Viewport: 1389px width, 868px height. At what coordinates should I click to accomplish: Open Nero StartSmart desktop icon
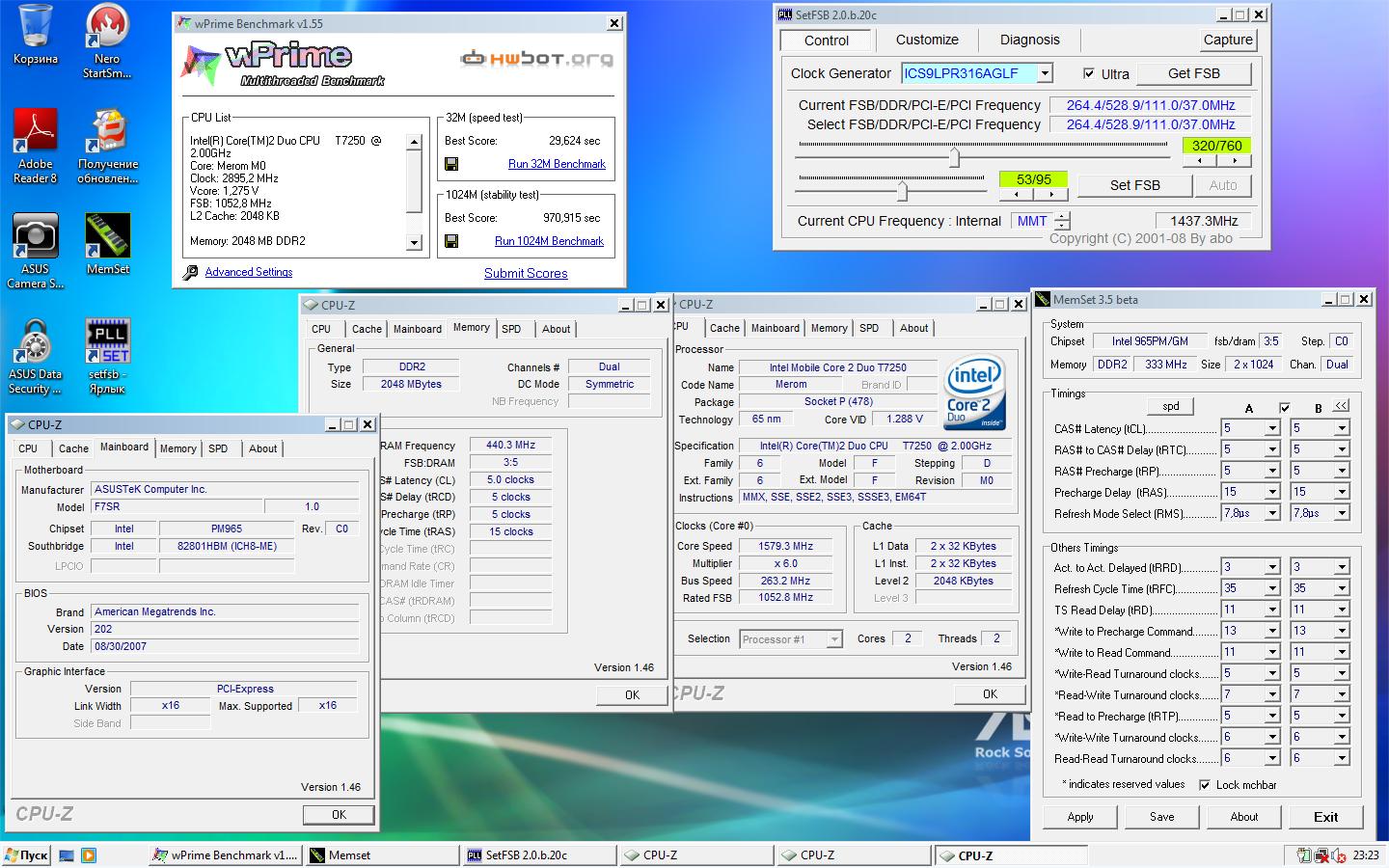(x=107, y=41)
